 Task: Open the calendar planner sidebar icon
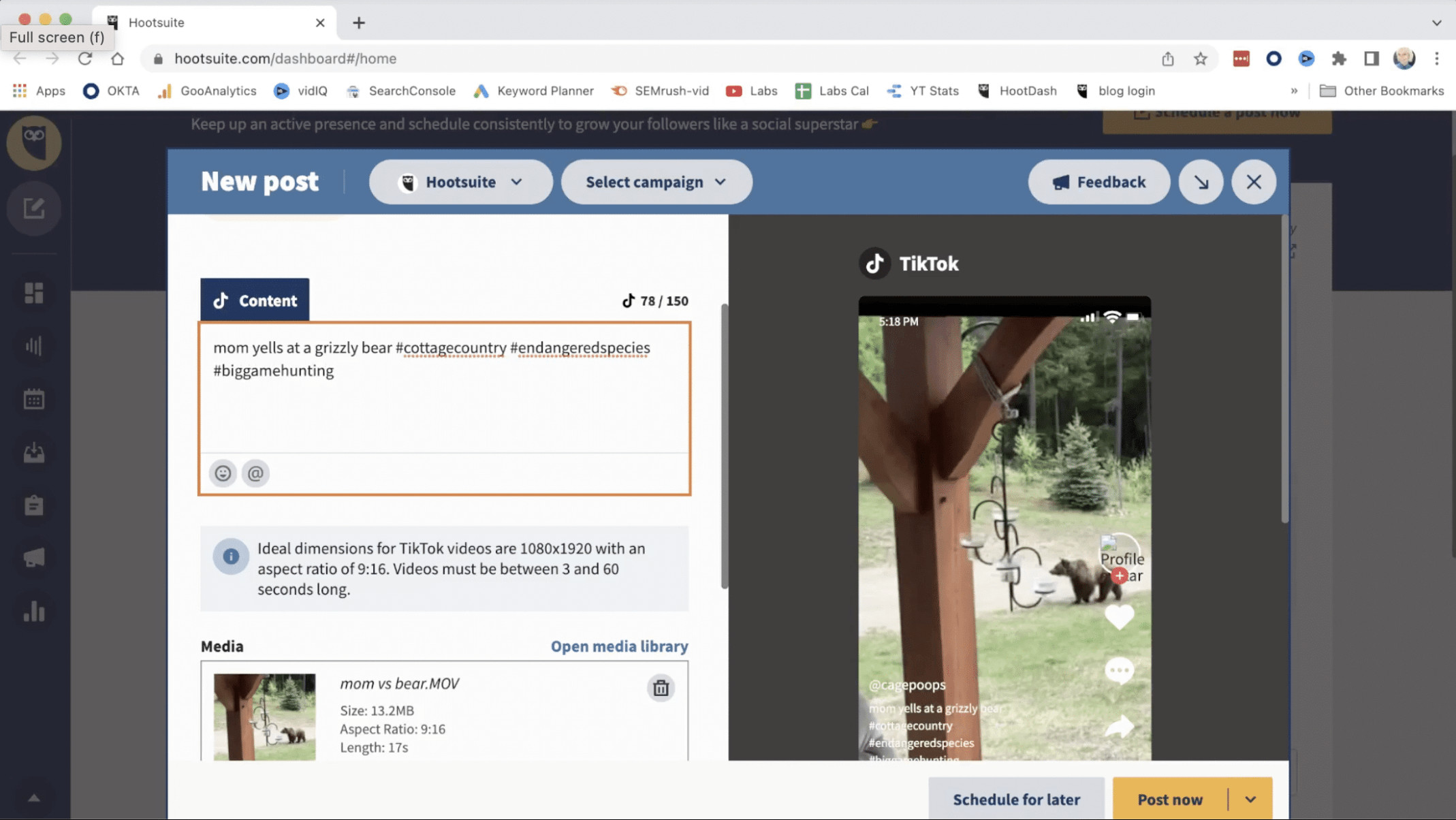tap(34, 399)
